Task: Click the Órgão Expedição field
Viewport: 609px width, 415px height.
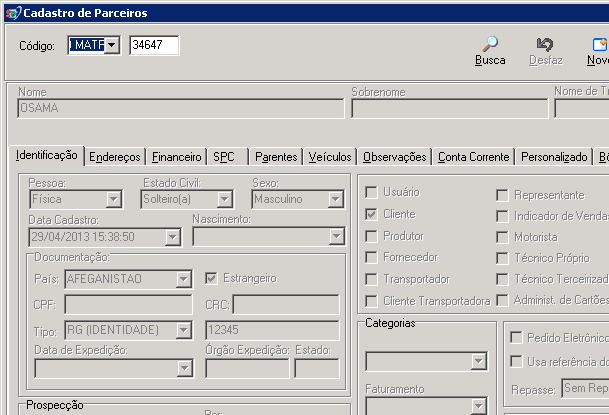Action: 247,368
